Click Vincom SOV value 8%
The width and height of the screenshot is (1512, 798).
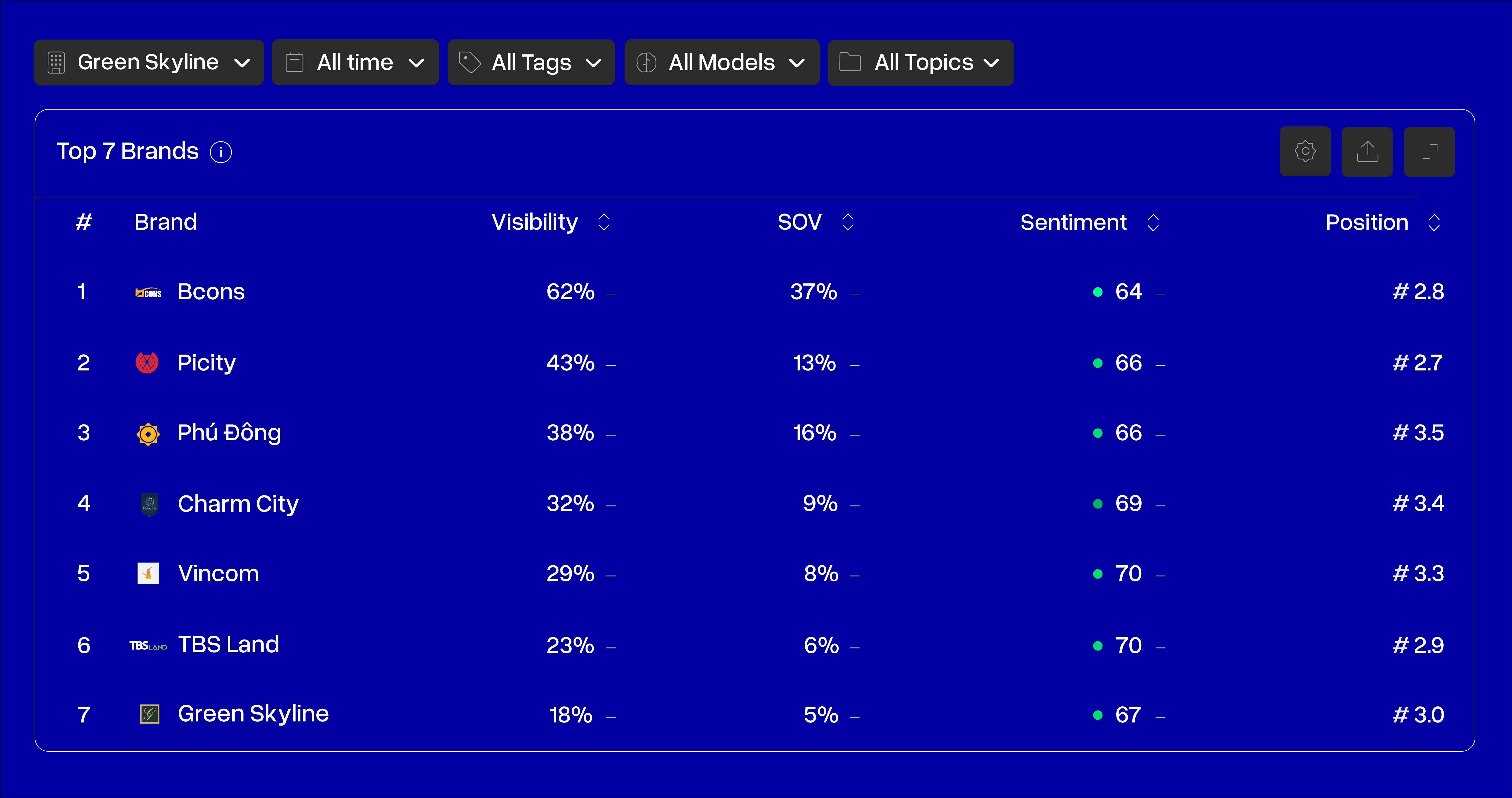coord(821,574)
